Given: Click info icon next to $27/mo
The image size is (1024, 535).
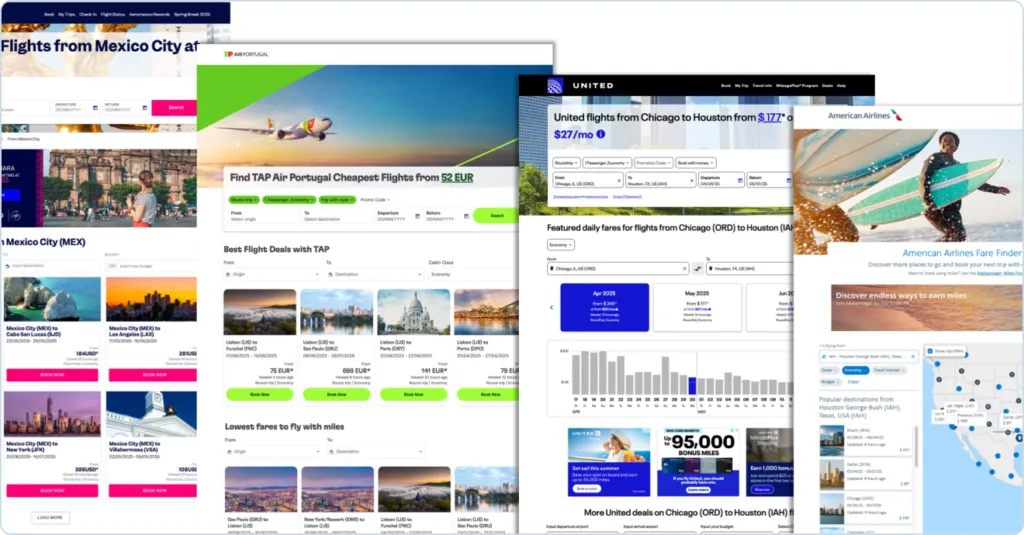Looking at the screenshot, I should 600,134.
